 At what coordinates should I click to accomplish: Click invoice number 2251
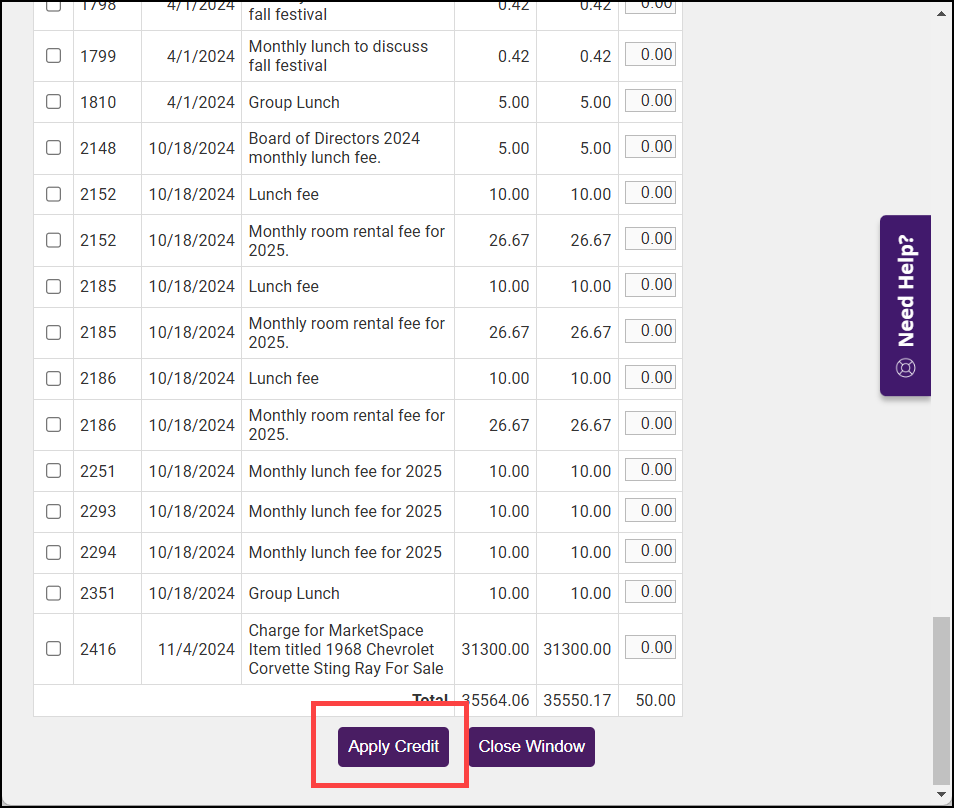tap(97, 472)
